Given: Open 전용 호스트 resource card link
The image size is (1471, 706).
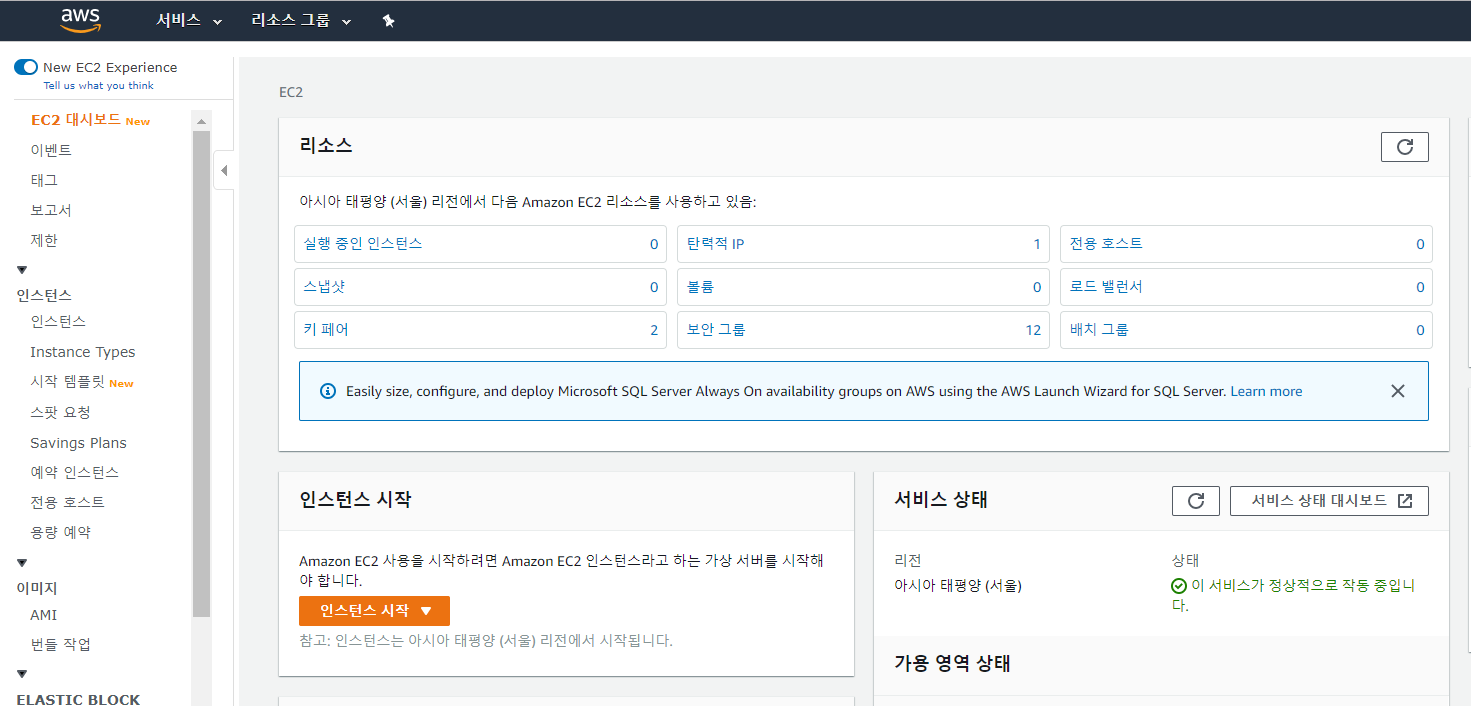Looking at the screenshot, I should pyautogui.click(x=1106, y=243).
